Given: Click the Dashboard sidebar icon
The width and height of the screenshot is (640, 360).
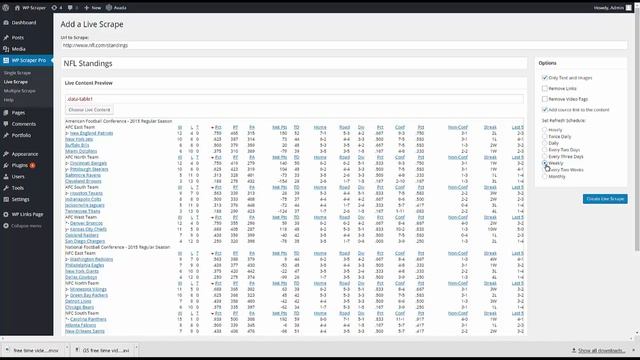Looking at the screenshot, I should pos(6,22).
